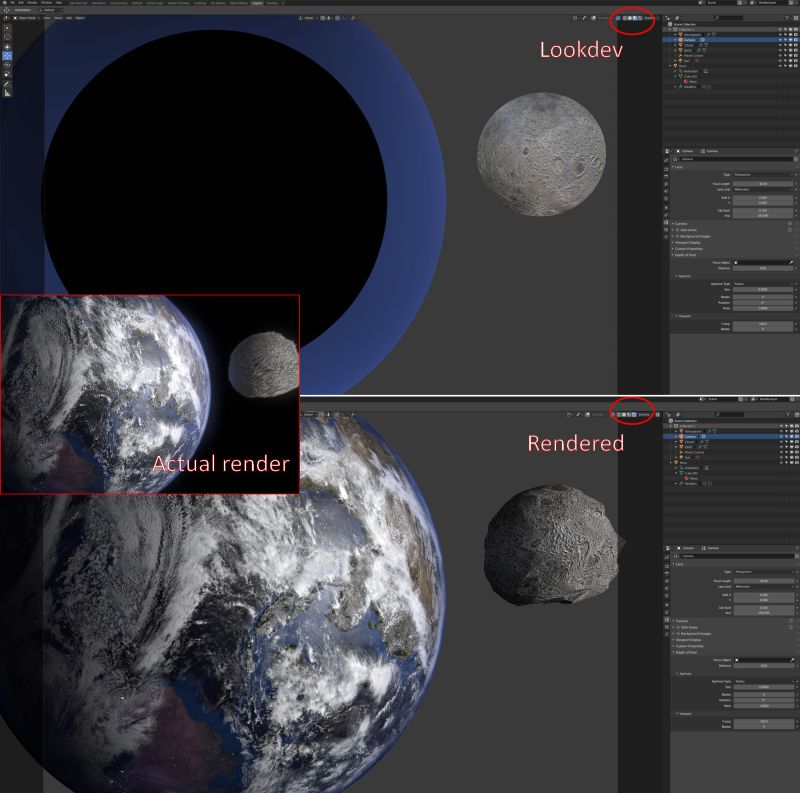Click the X to unlink the Camera data-block
The height and width of the screenshot is (793, 800).
click(797, 159)
